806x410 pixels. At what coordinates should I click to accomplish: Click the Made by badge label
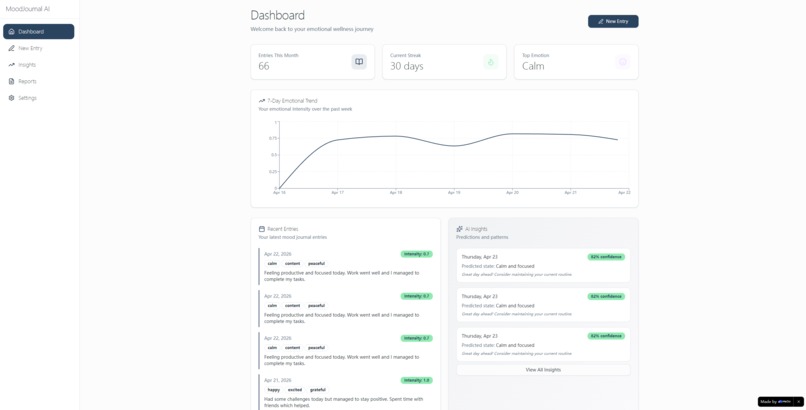(x=776, y=402)
